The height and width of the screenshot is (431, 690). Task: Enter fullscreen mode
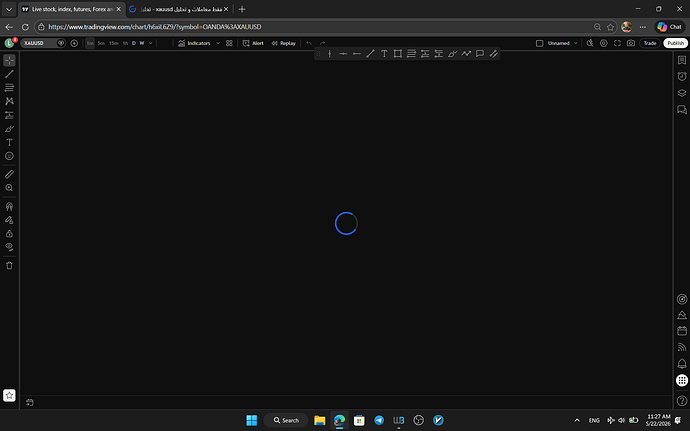(617, 43)
